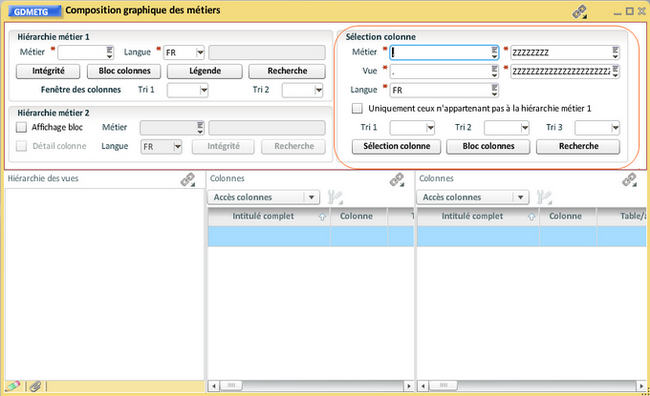650x396 pixels.
Task: Click middle panel Colonne column header
Action: click(359, 216)
